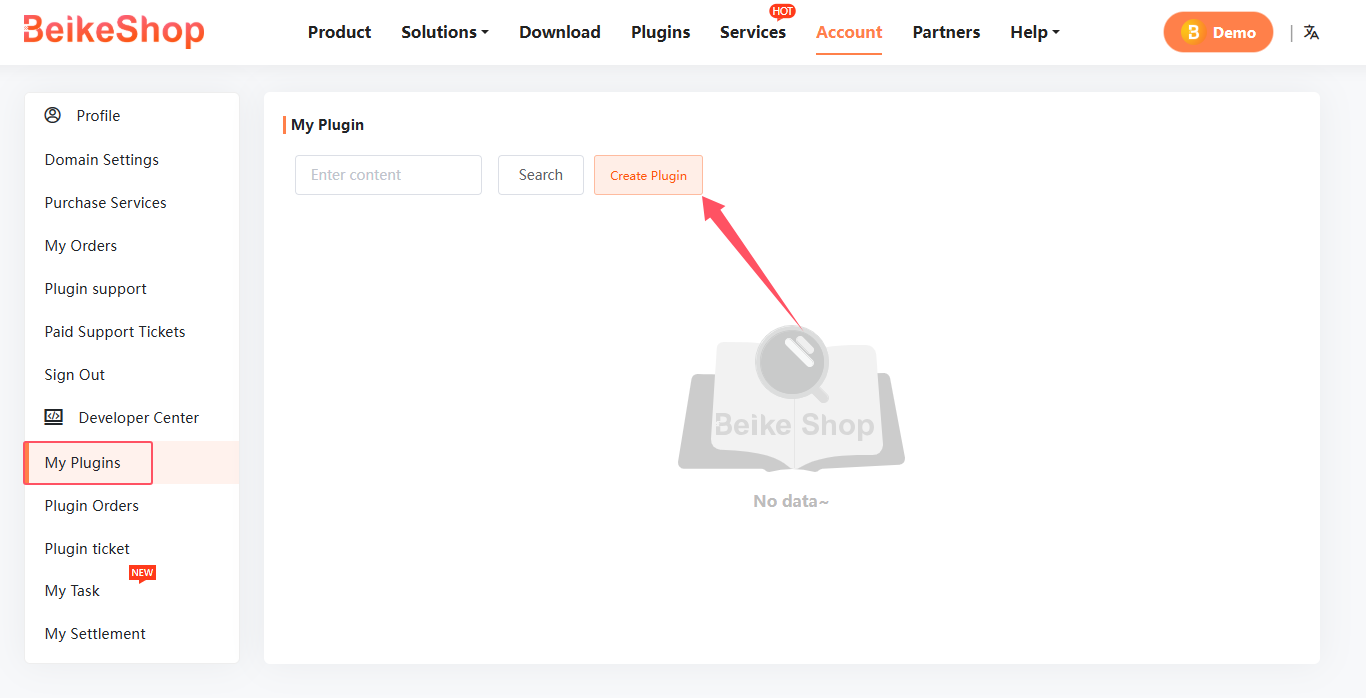
Task: Click the BeikeShop logo
Action: [113, 31]
